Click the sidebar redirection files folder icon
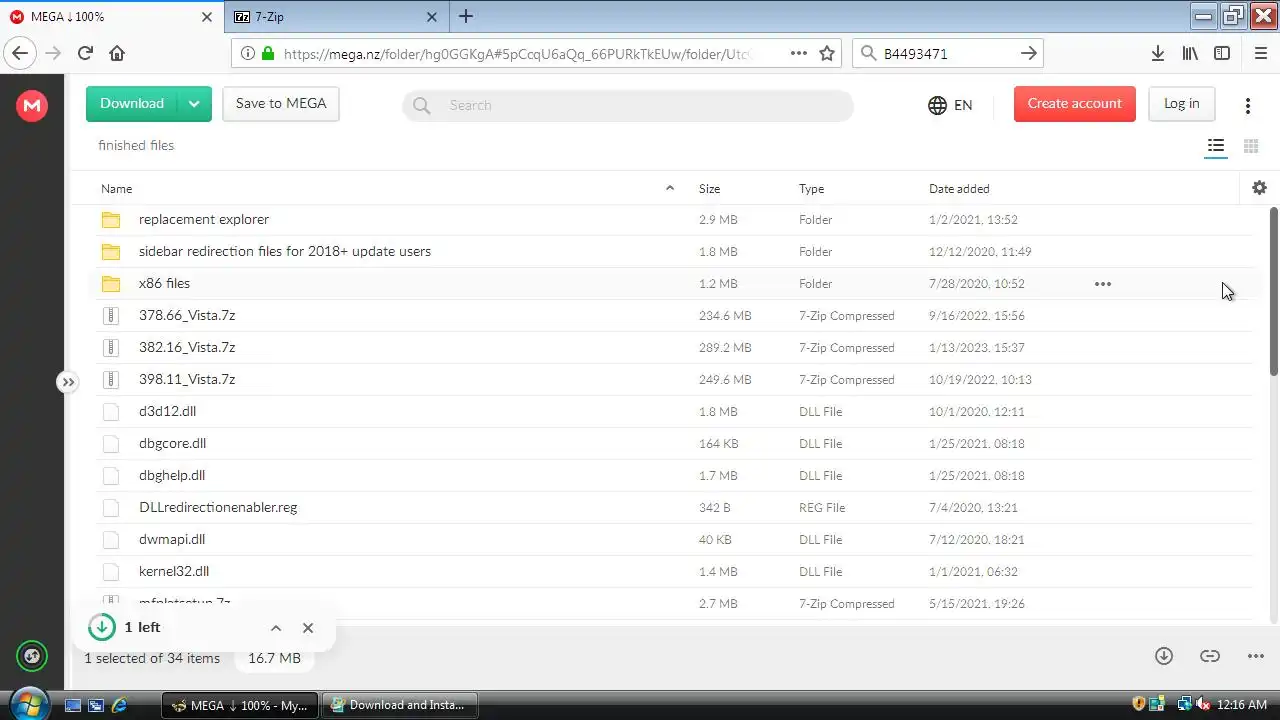Image resolution: width=1280 pixels, height=720 pixels. pyautogui.click(x=111, y=252)
